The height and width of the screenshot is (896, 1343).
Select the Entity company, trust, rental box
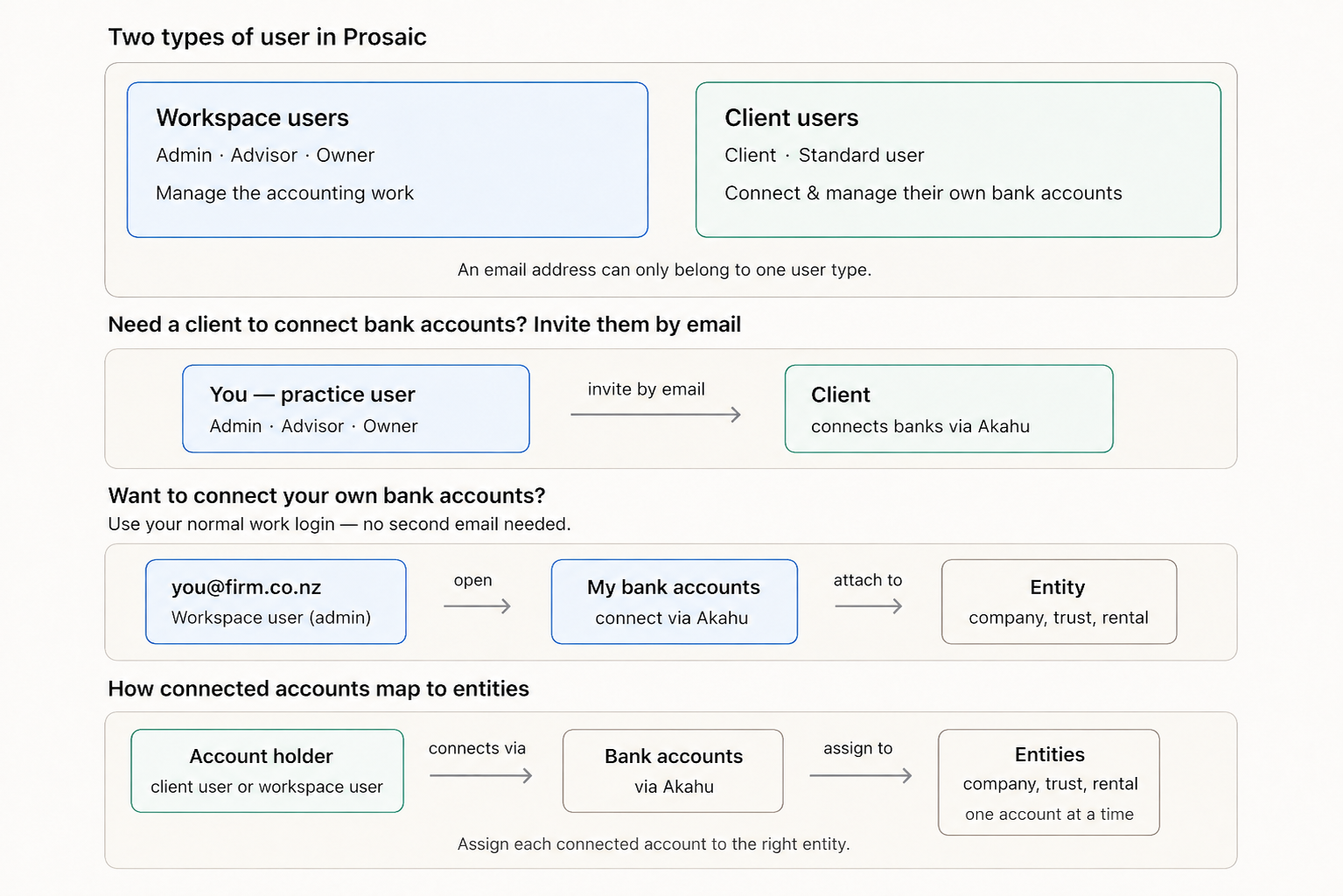[1059, 602]
